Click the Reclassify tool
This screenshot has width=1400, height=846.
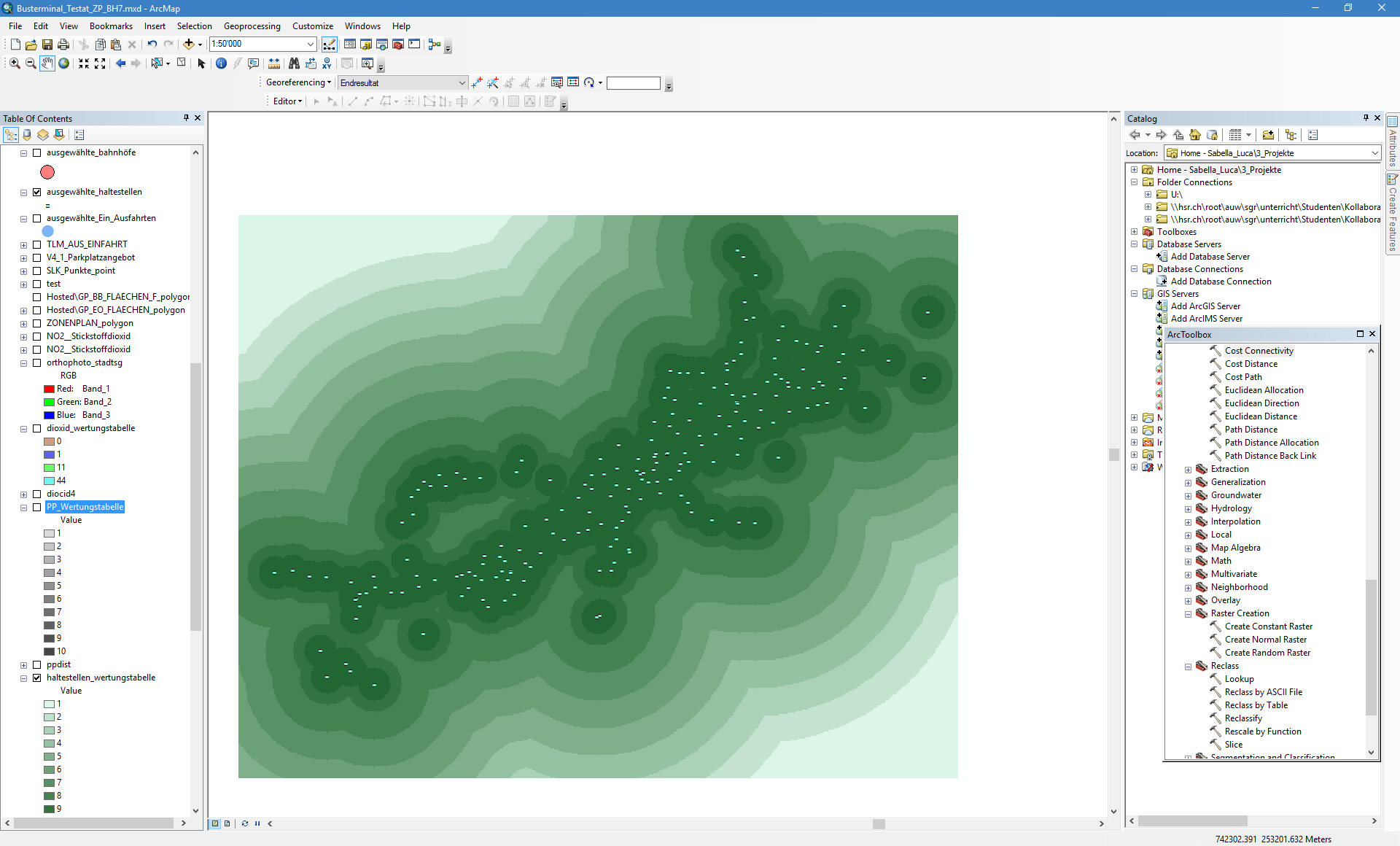(x=1243, y=718)
